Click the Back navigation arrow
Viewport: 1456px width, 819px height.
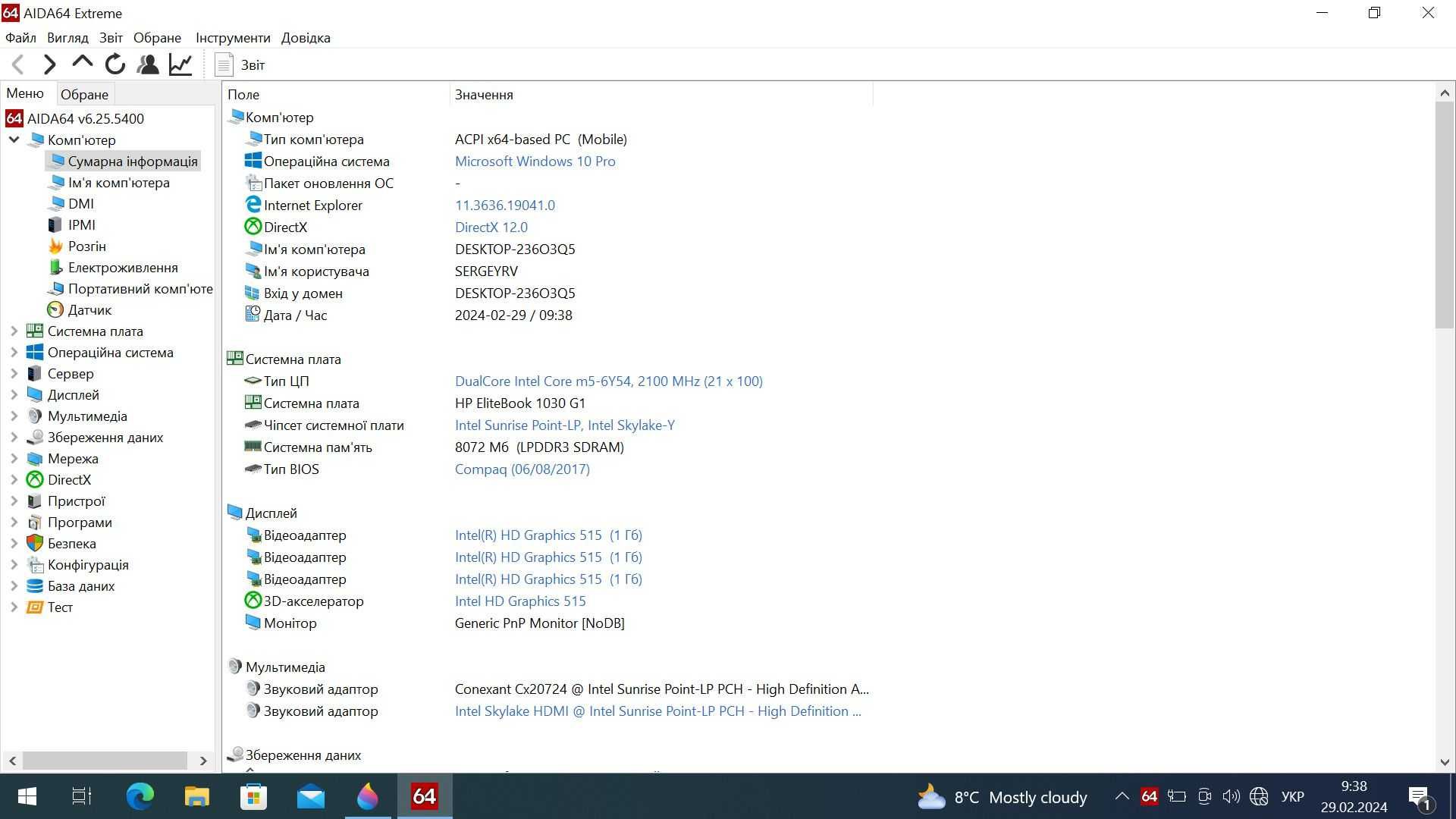[18, 64]
